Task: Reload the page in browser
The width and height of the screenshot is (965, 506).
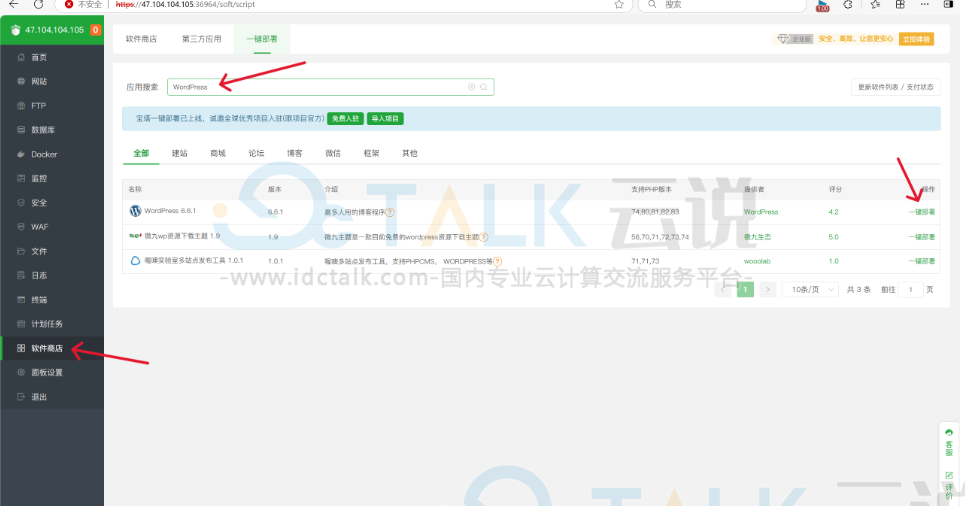Action: (38, 4)
